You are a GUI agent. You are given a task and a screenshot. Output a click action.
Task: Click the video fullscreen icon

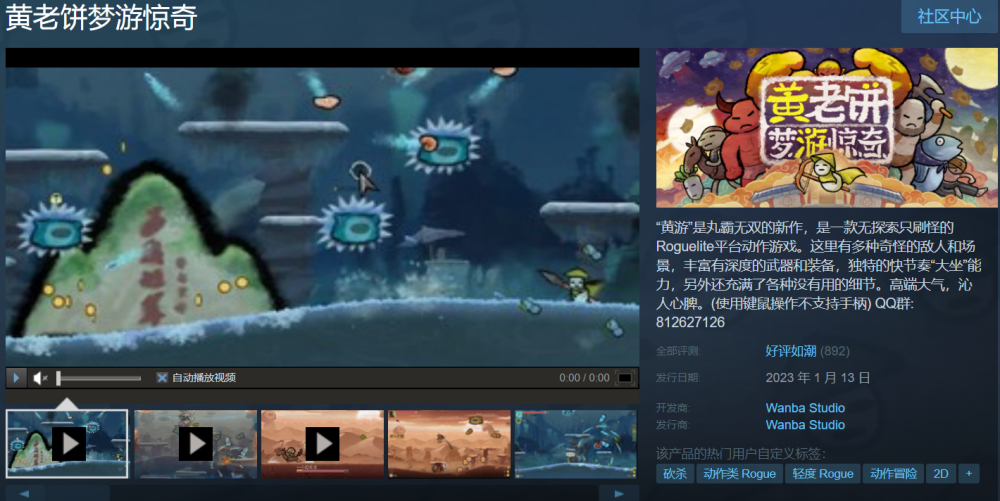pos(625,378)
